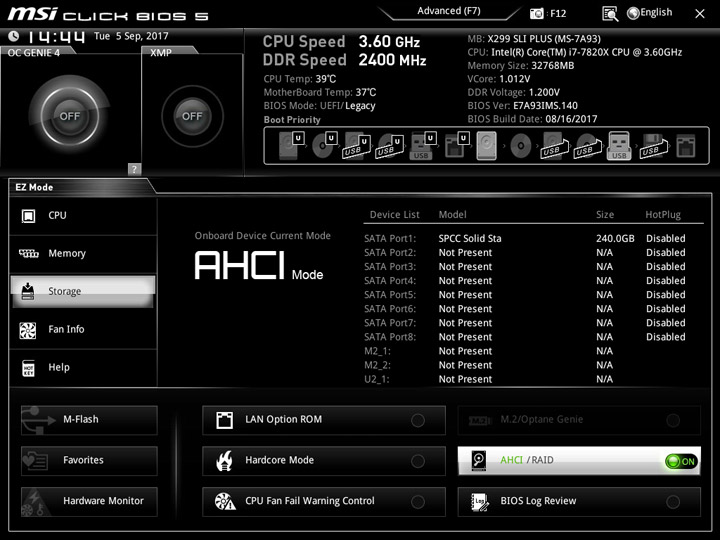Open the CPU section in EZ Mode
Image resolution: width=720 pixels, height=540 pixels.
(83, 216)
